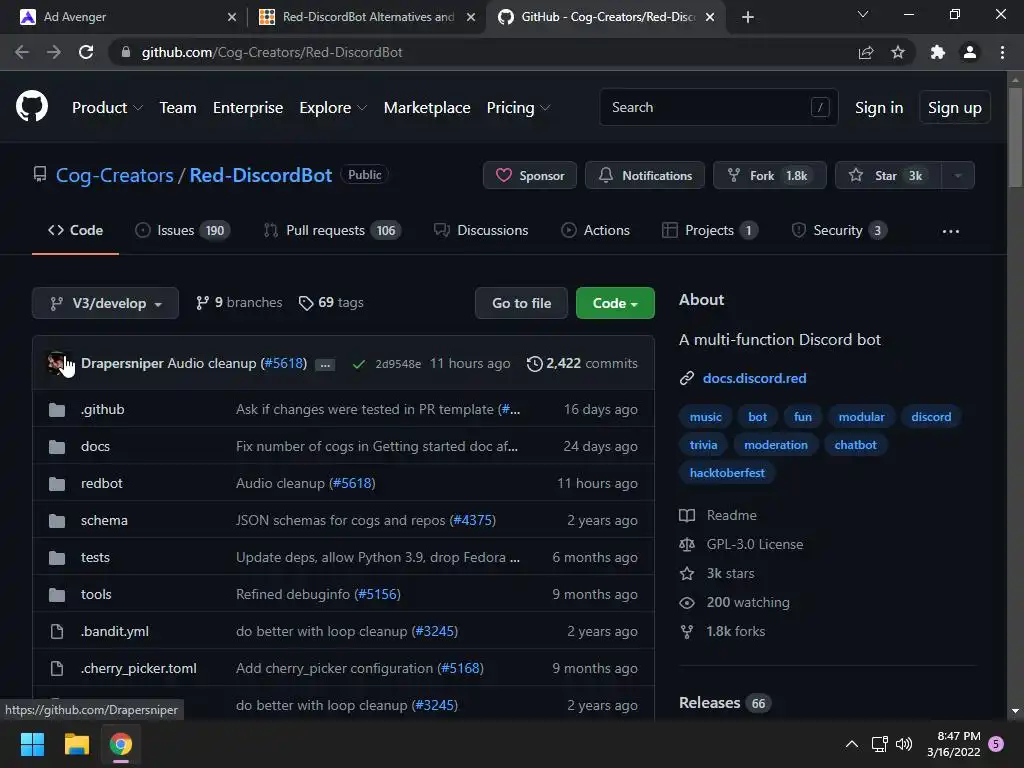Screen dimensions: 1024x768
Task: Open new browser tab with plus icon
Action: [748, 17]
